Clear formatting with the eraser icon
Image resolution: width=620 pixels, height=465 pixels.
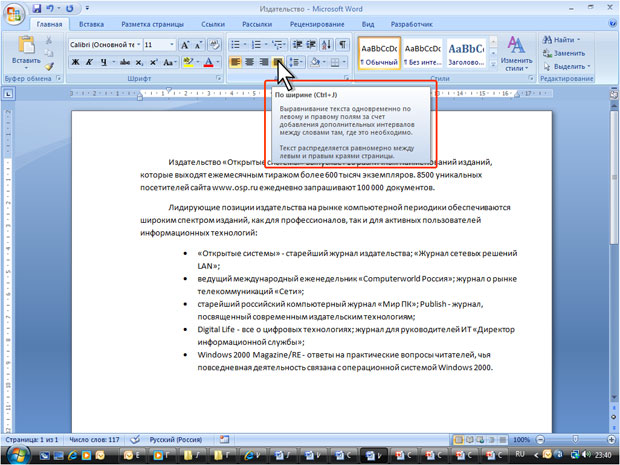pyautogui.click(x=214, y=45)
